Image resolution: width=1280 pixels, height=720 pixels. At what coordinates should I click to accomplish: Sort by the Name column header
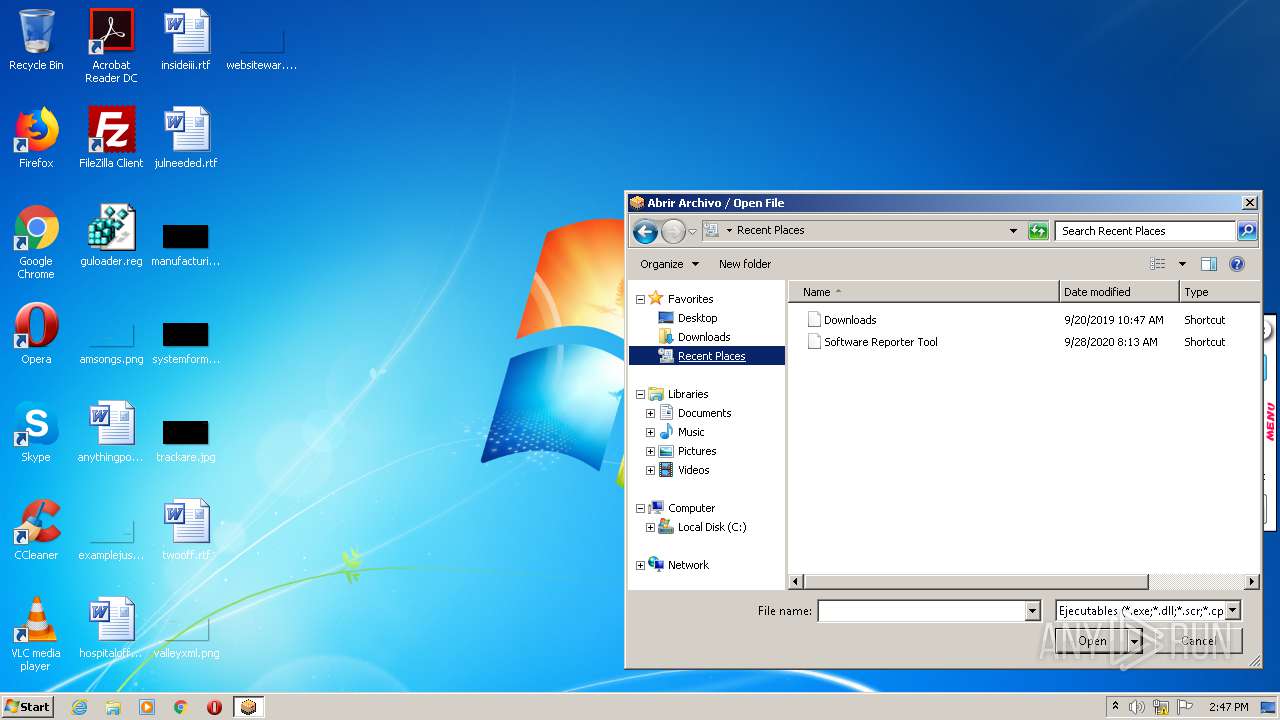click(924, 292)
